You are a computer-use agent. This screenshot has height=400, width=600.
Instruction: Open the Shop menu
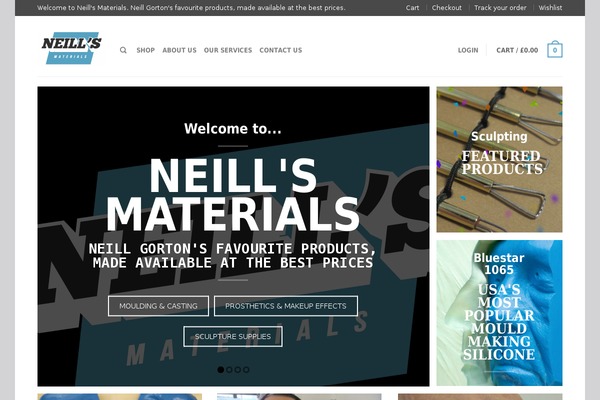145,50
